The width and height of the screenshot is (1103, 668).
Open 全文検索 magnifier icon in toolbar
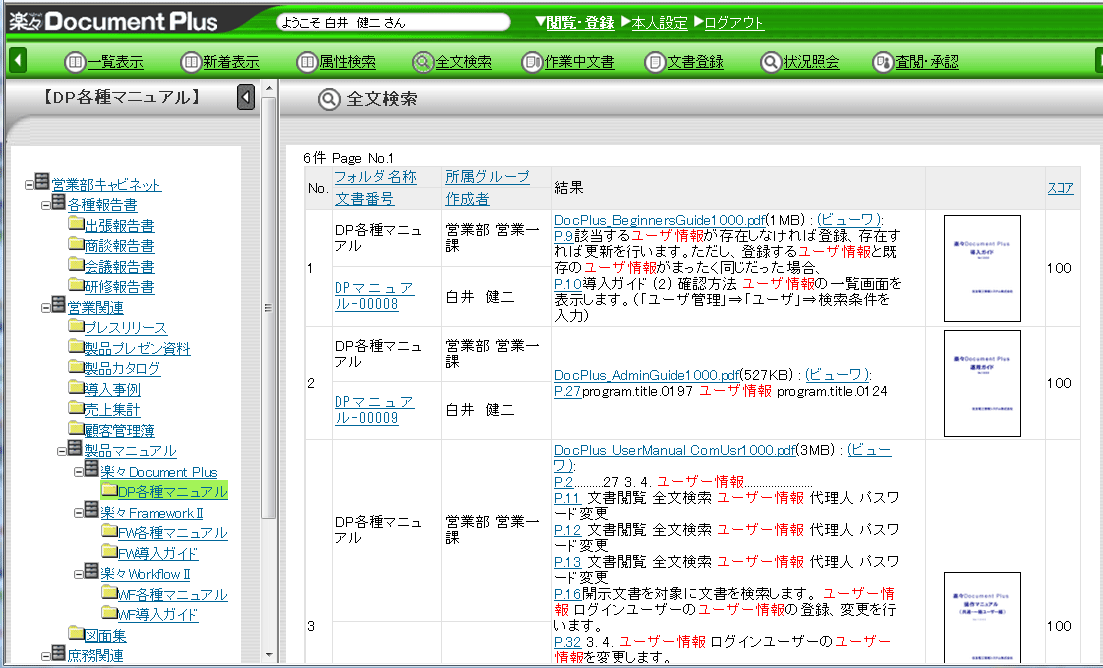click(423, 62)
